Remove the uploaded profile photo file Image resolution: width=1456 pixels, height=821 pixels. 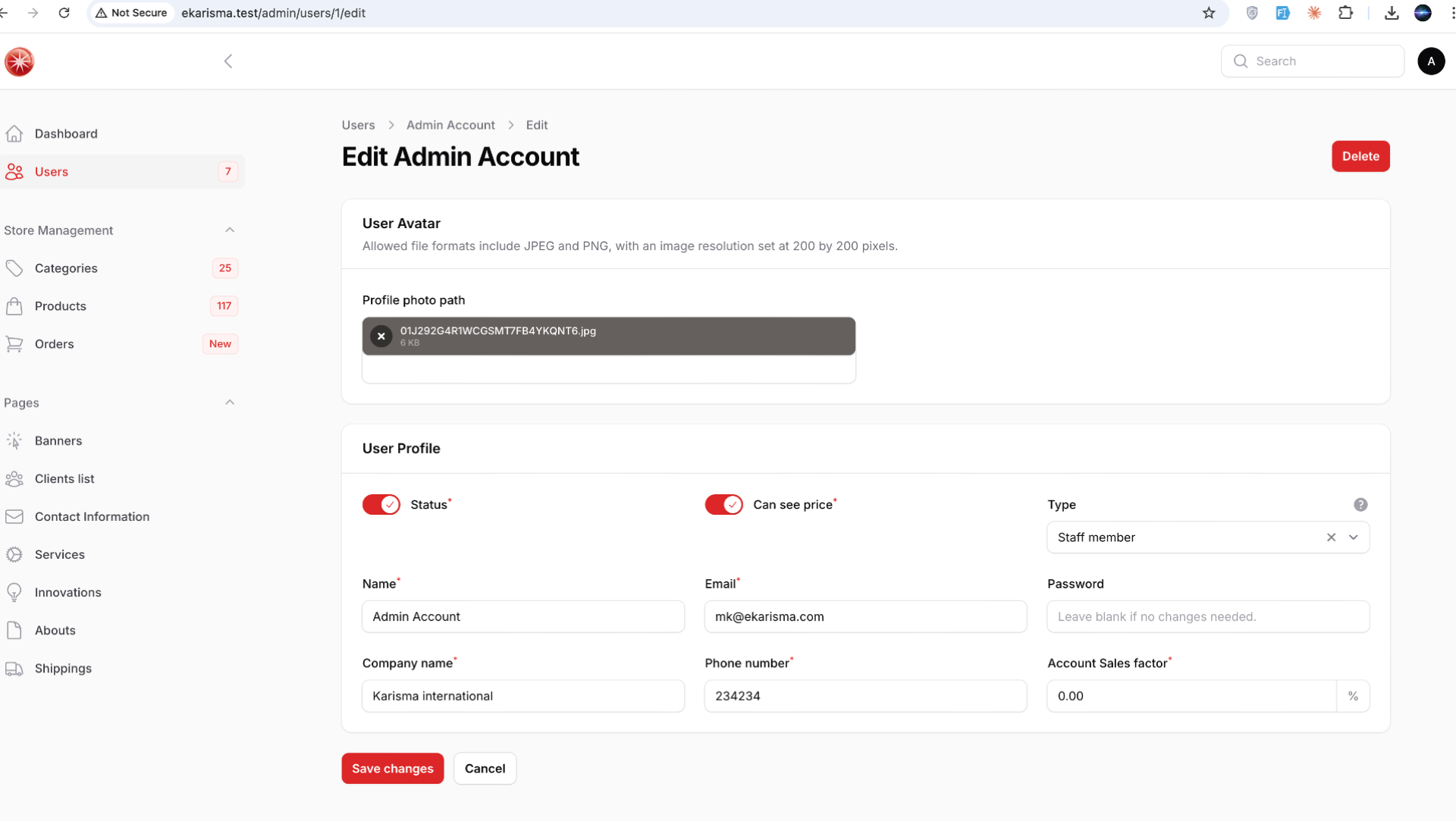[381, 336]
